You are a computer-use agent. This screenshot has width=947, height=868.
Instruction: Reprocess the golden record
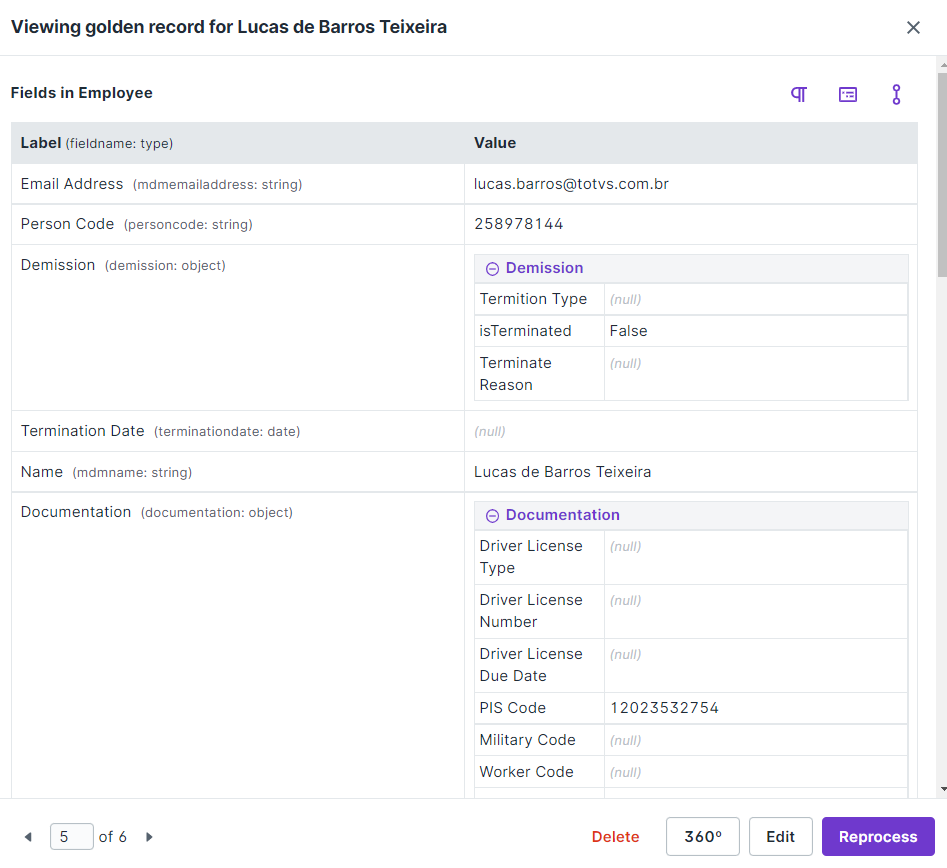pos(878,837)
